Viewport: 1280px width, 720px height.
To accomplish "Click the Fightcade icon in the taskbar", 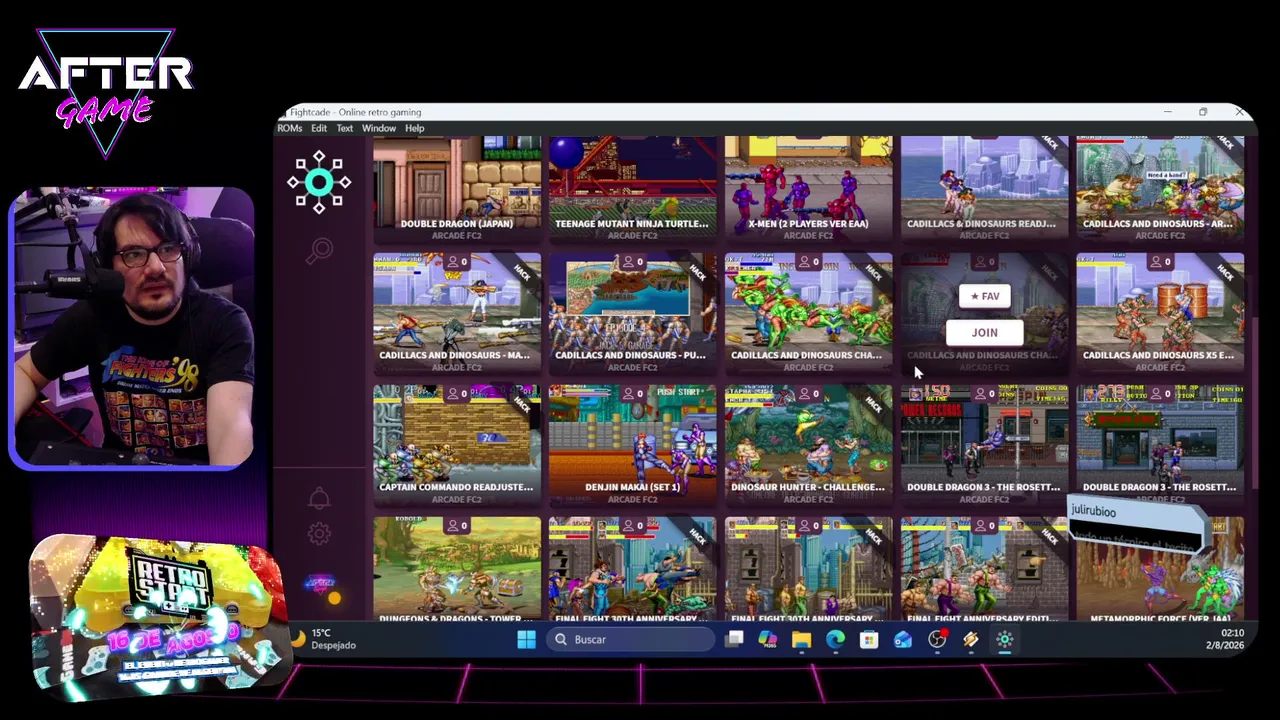I will [1005, 640].
